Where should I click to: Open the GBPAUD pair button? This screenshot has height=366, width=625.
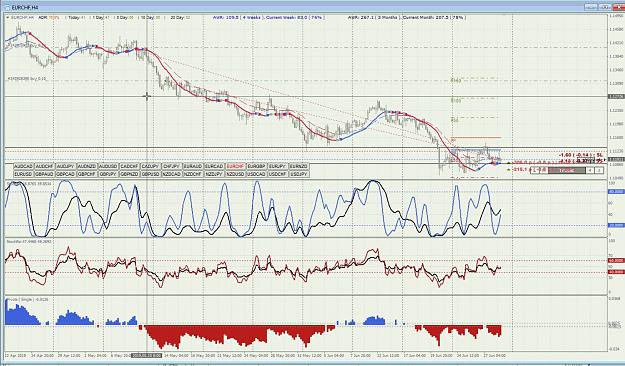click(45, 174)
